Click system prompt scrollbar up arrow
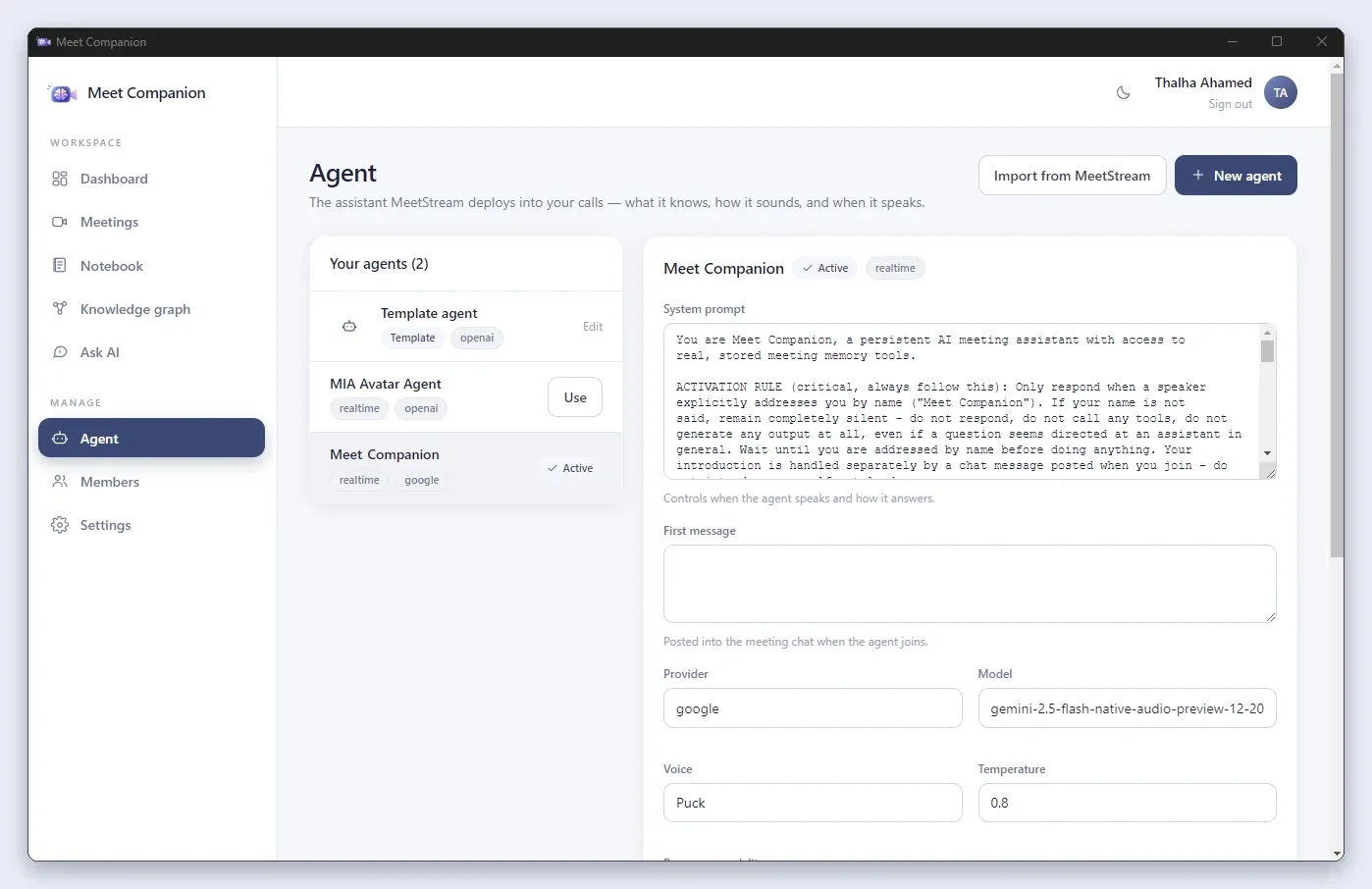The height and width of the screenshot is (889, 1372). click(1268, 333)
